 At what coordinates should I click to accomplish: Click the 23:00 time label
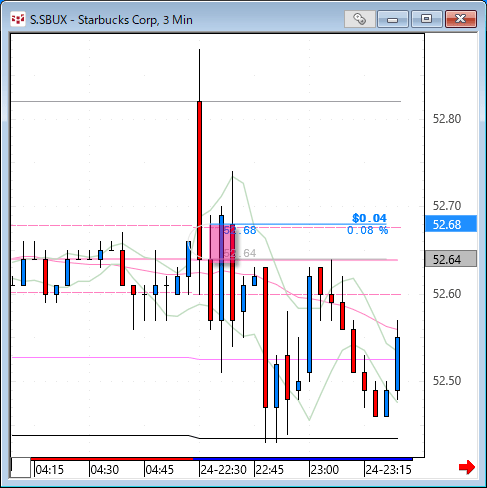325,470
